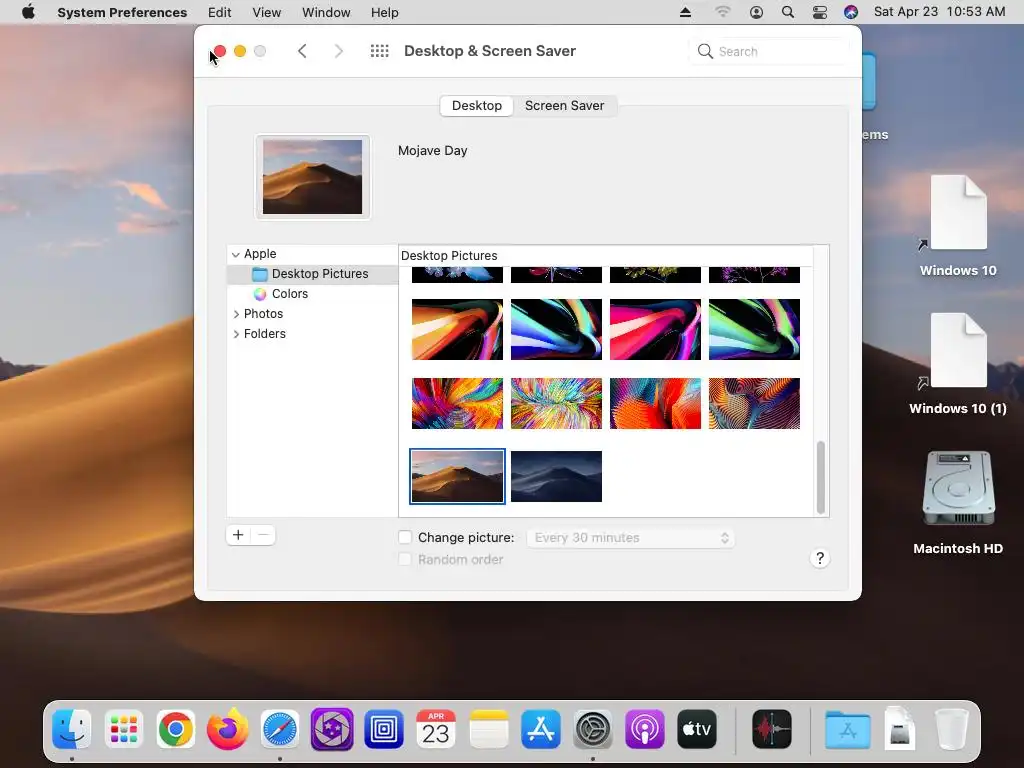Image resolution: width=1024 pixels, height=768 pixels.
Task: Click the current wallpaper preview image
Action: coord(312,177)
